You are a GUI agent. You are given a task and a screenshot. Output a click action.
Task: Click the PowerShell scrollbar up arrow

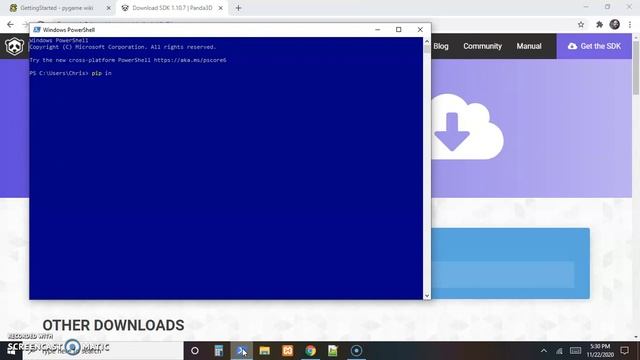tap(427, 41)
